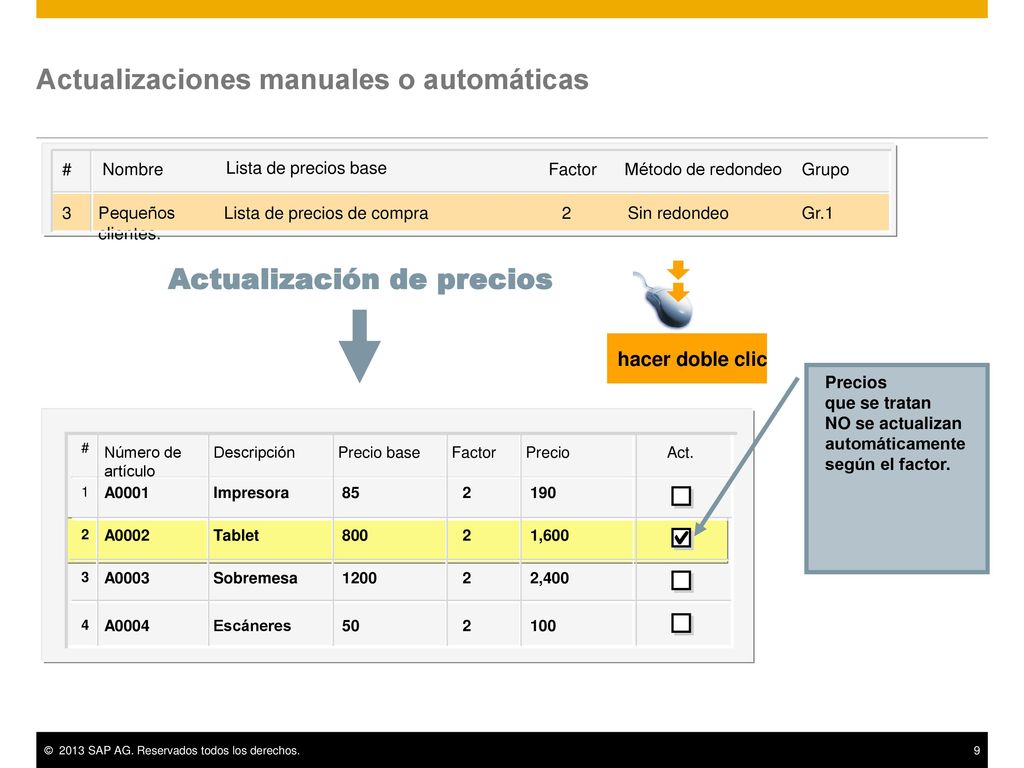Click 'Lista de precios base' column header

click(x=306, y=168)
